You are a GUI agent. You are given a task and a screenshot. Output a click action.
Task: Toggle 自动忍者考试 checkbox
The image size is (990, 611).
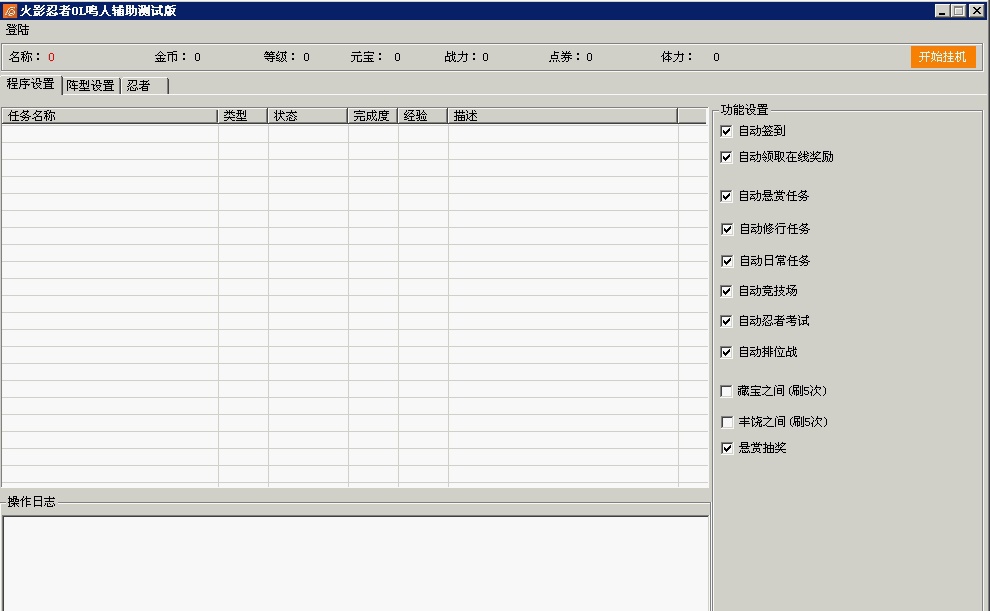[x=726, y=321]
